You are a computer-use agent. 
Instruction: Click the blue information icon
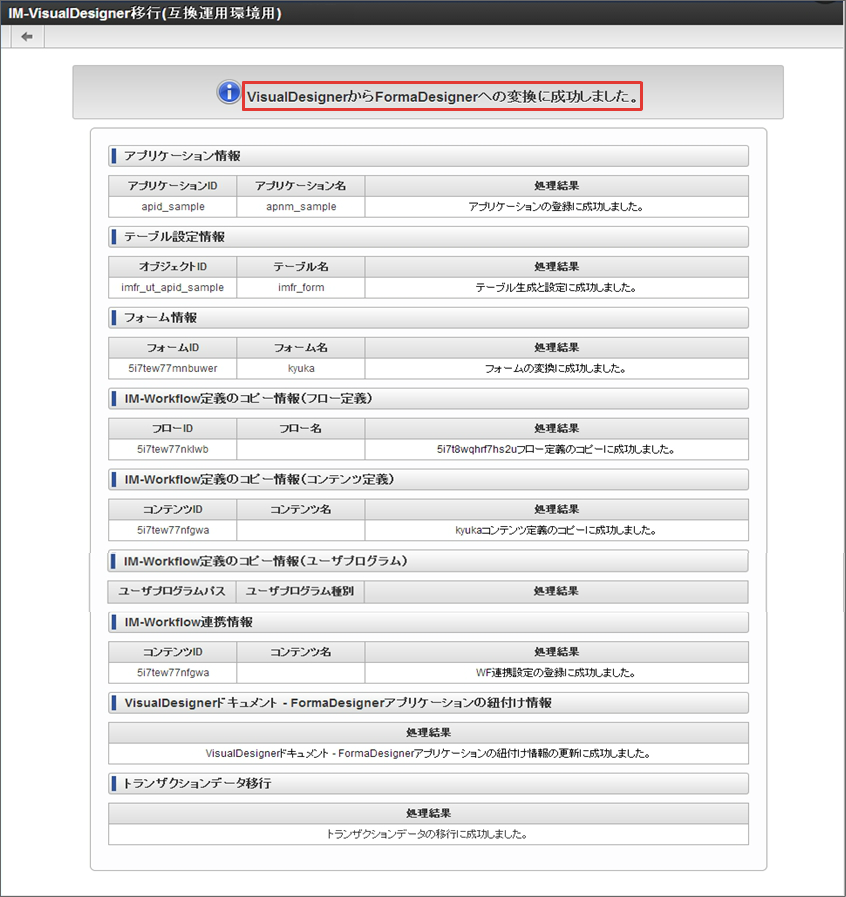(x=228, y=92)
